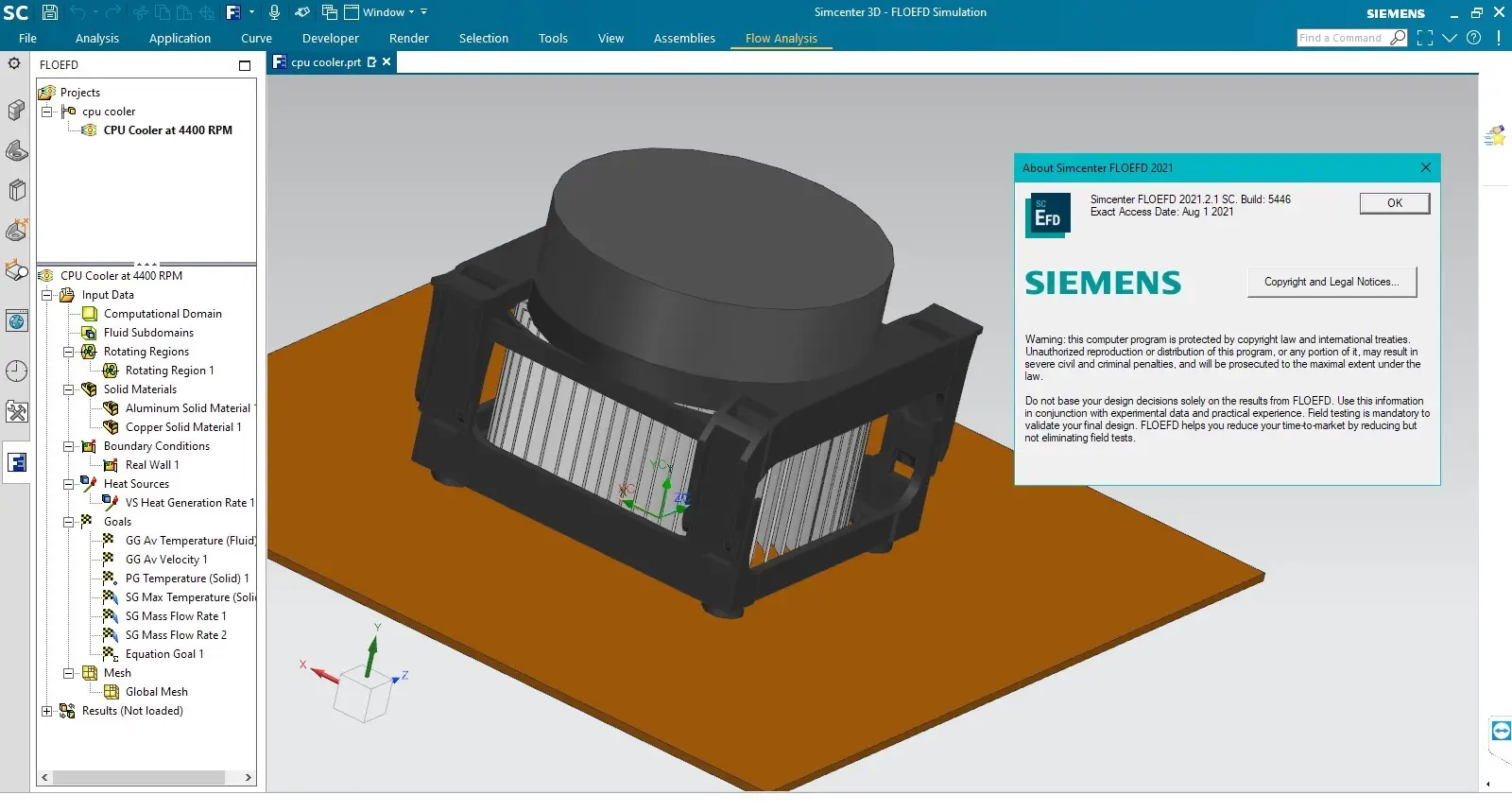The height and width of the screenshot is (812, 1512).
Task: Click the tree panel's left scroll arrow
Action: (44, 778)
